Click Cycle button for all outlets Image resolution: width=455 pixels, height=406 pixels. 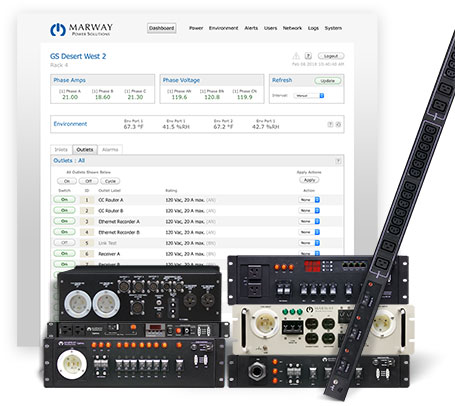tap(110, 181)
